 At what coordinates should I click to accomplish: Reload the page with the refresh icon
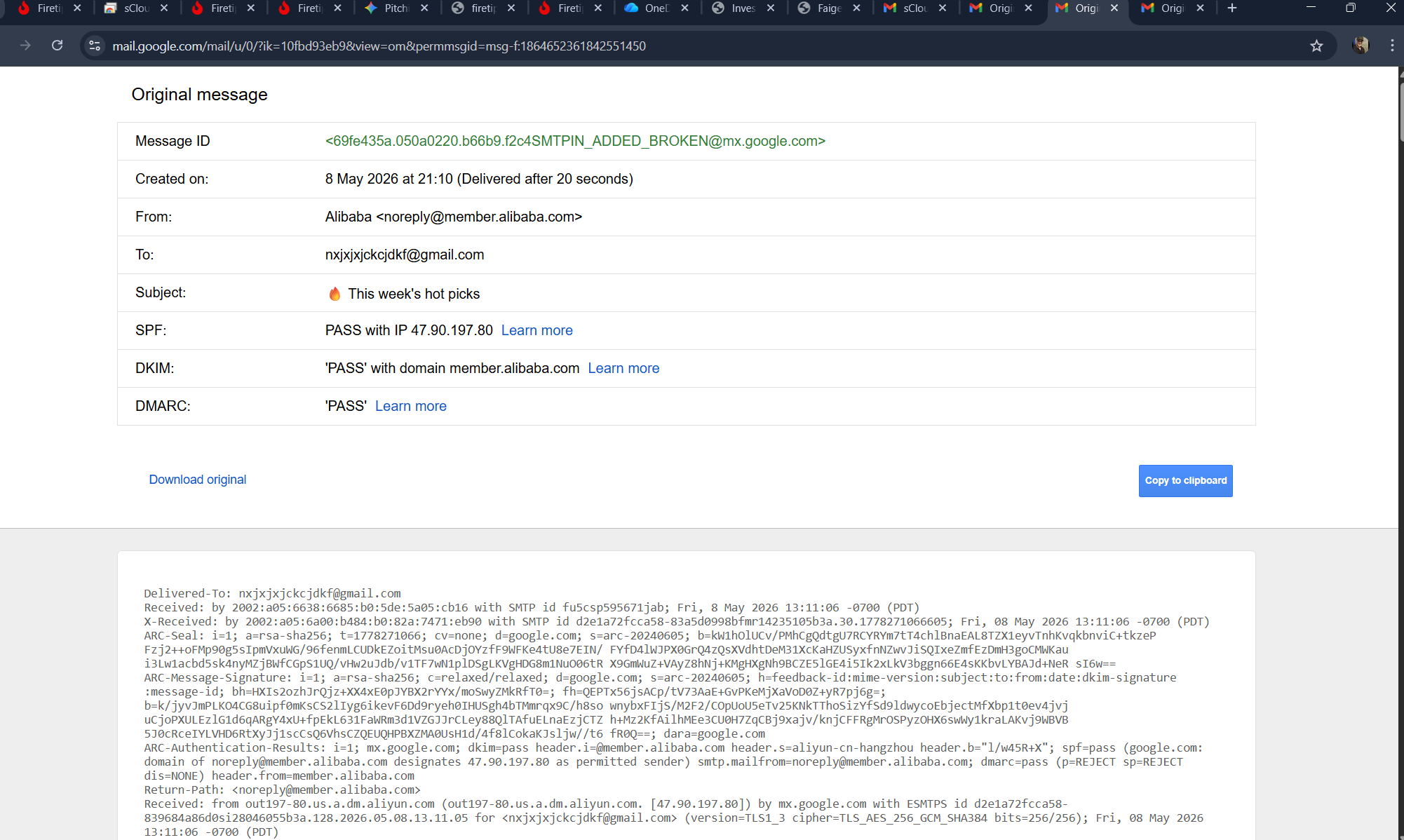click(x=58, y=46)
